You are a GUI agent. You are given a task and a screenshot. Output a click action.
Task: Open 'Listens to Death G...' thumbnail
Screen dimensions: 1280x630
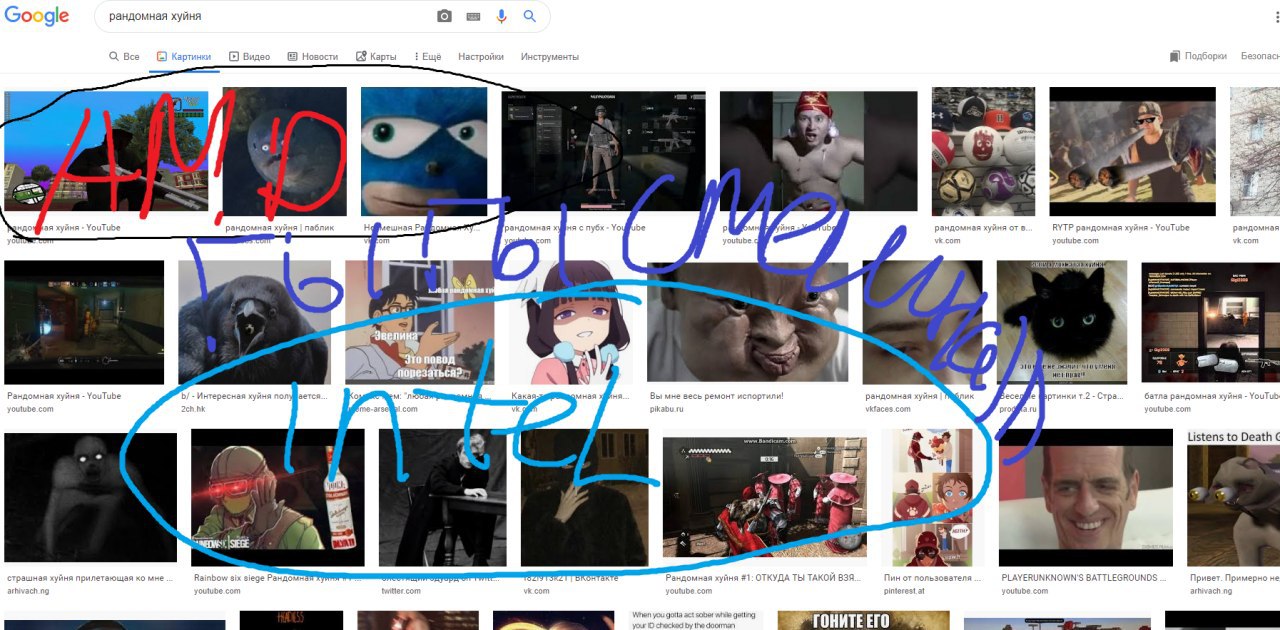pyautogui.click(x=1233, y=498)
